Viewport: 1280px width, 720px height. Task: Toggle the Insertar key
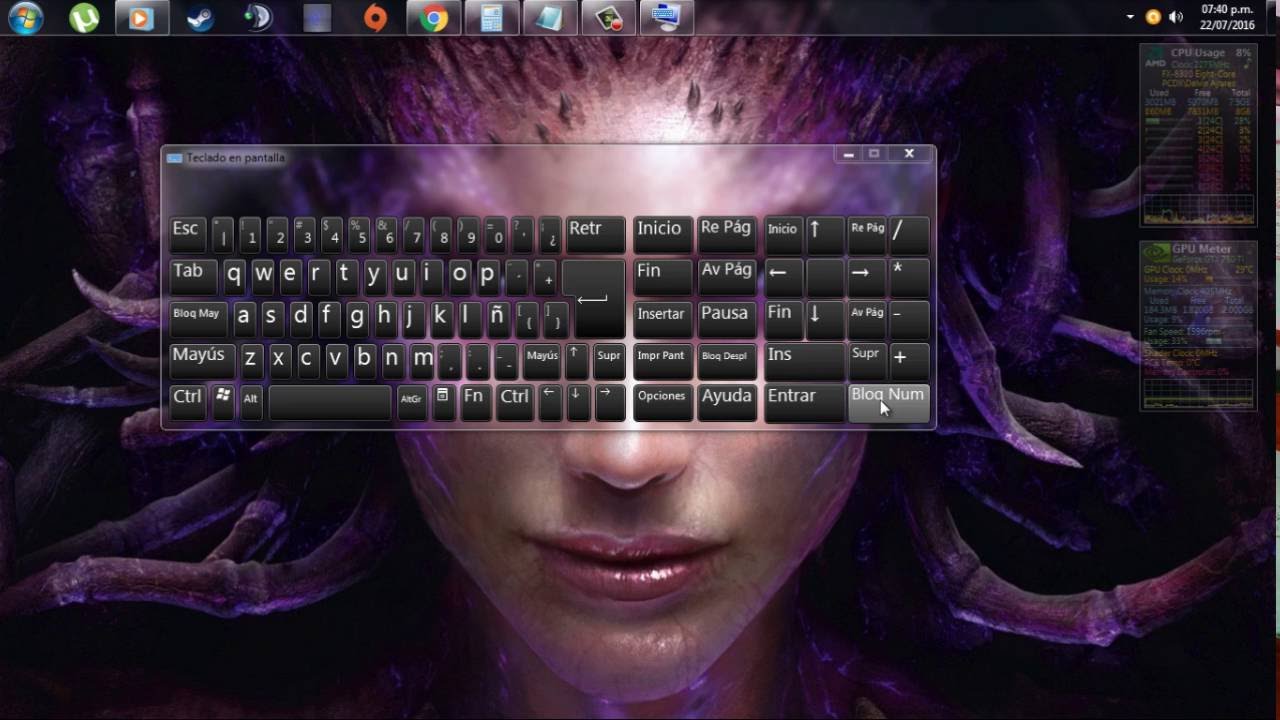click(662, 318)
